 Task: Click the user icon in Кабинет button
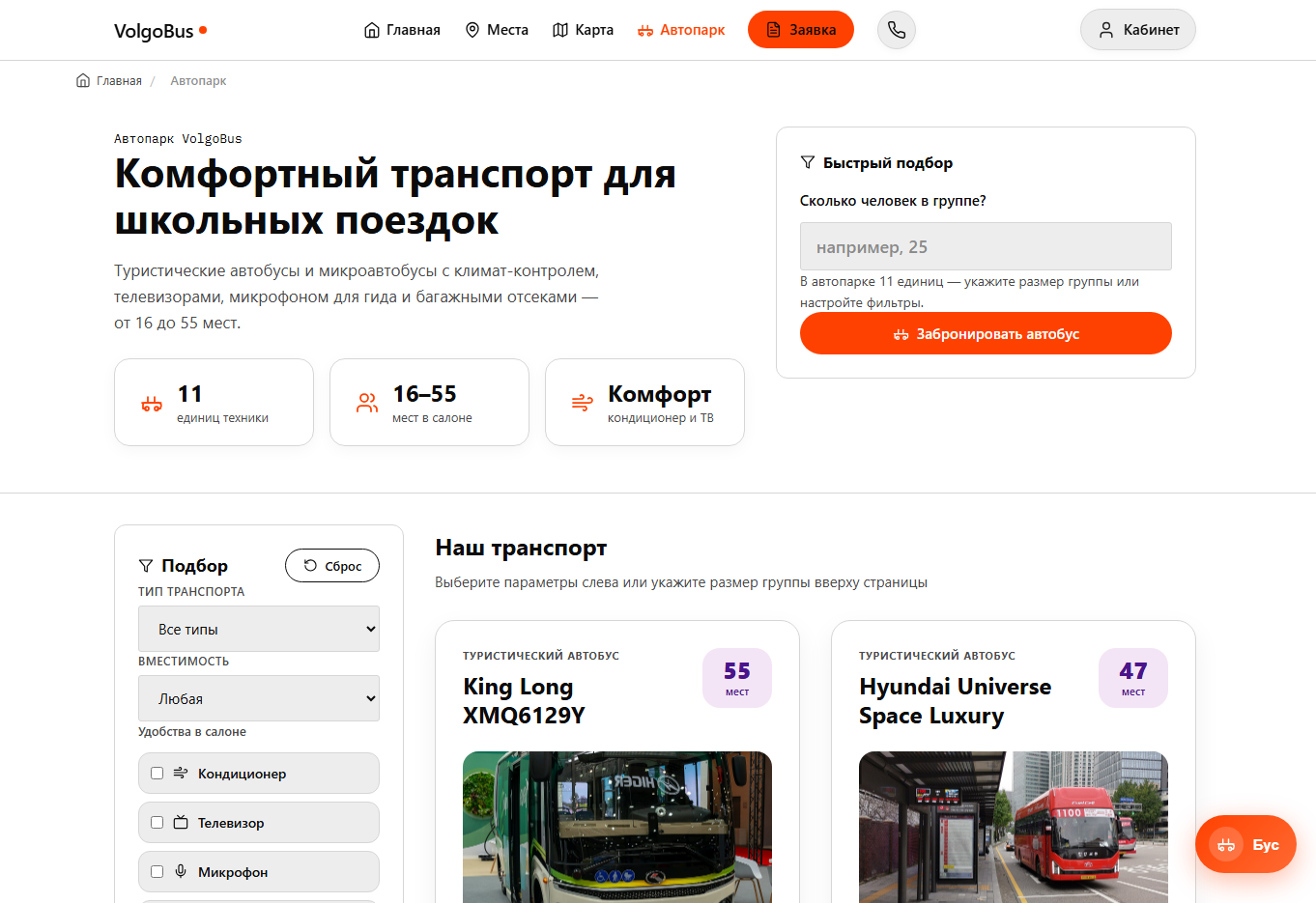(x=1106, y=30)
